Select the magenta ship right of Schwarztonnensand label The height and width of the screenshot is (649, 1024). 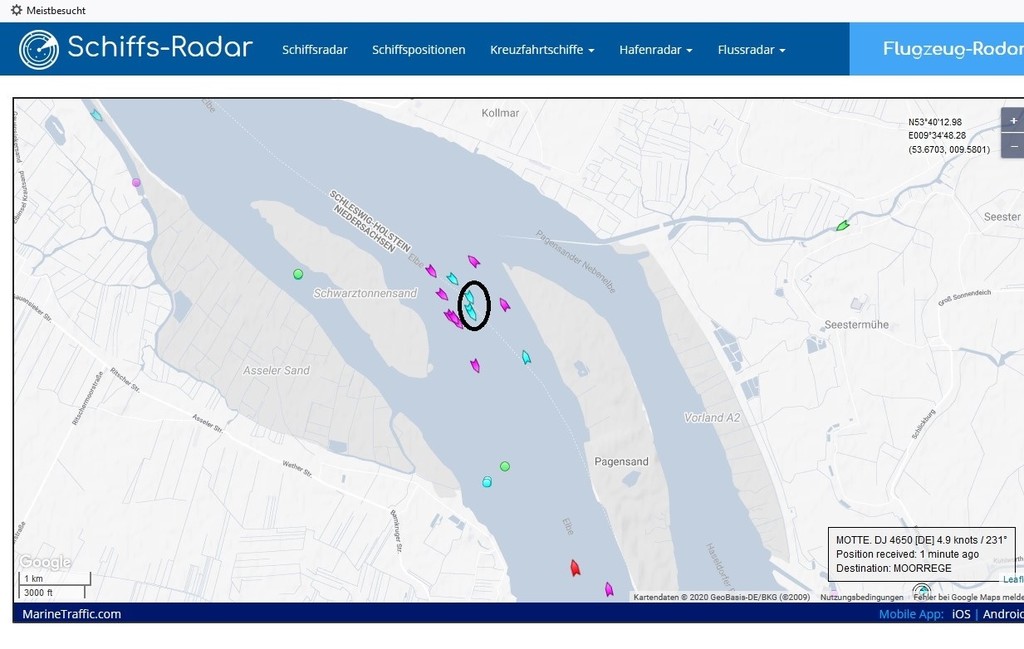point(442,294)
